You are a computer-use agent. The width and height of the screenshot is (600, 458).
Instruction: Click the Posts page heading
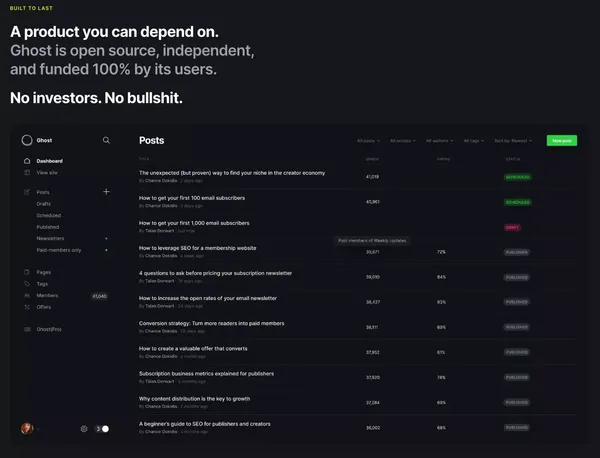pos(152,140)
